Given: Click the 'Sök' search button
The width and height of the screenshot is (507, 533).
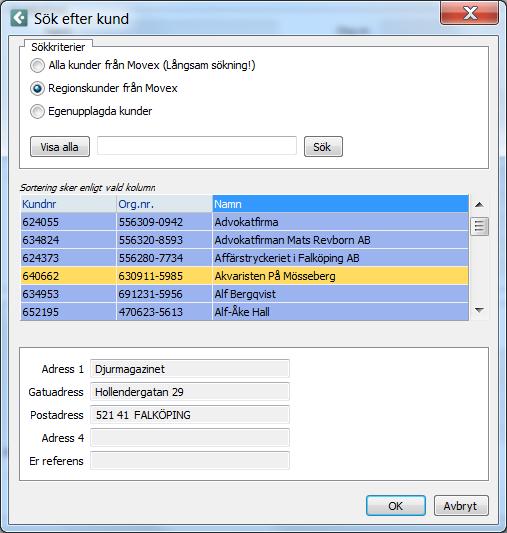Looking at the screenshot, I should pos(323,147).
